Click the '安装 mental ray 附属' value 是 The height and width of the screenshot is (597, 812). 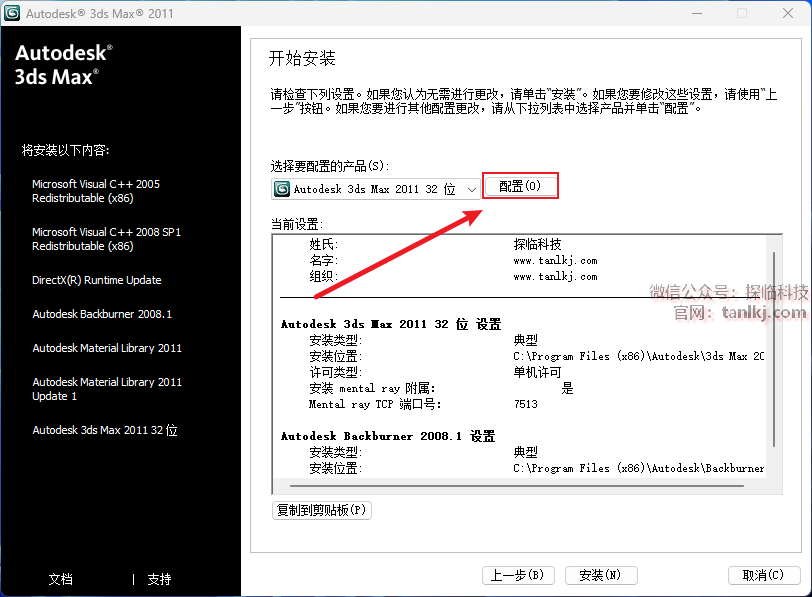[568, 388]
